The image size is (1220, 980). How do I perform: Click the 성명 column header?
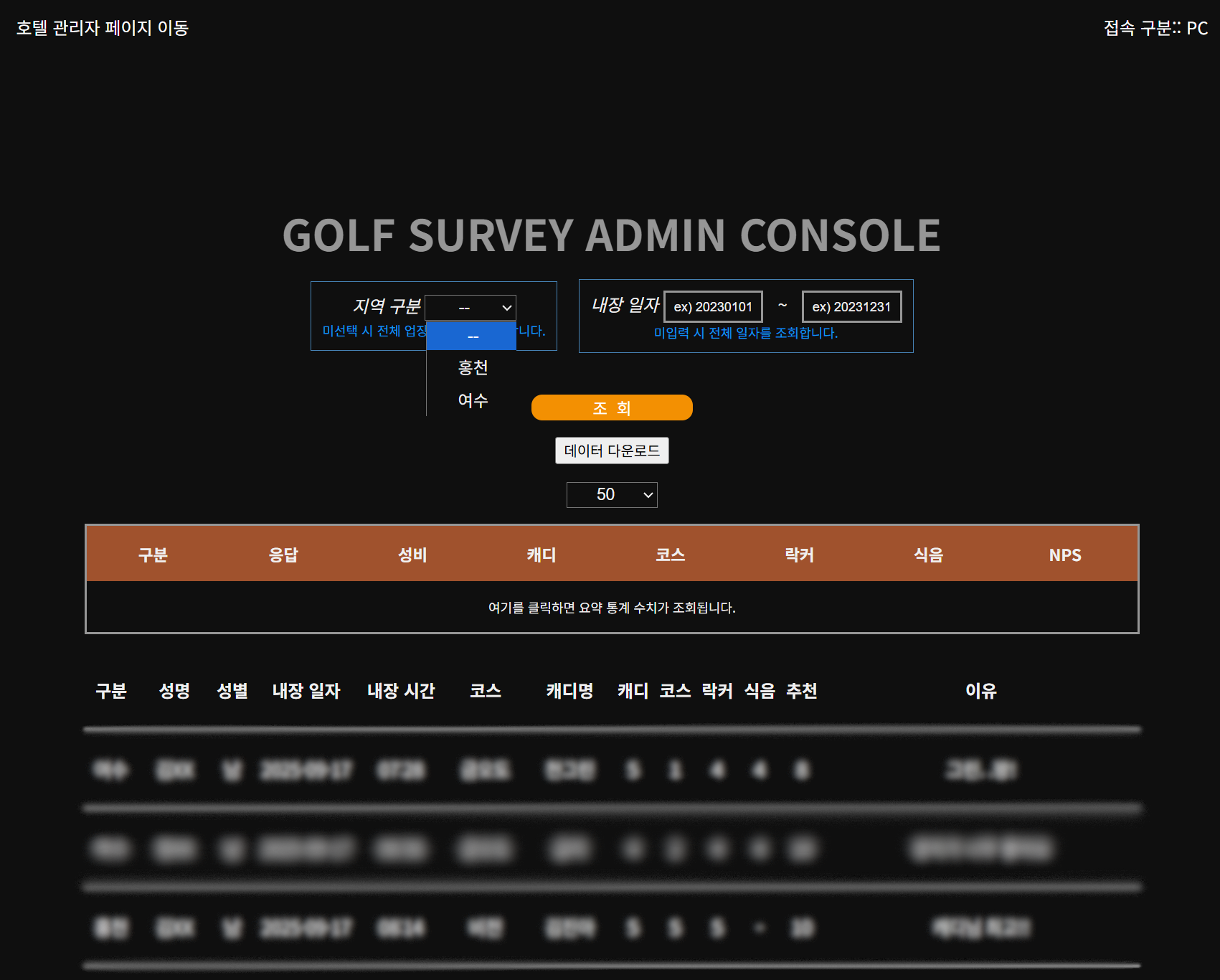click(174, 691)
